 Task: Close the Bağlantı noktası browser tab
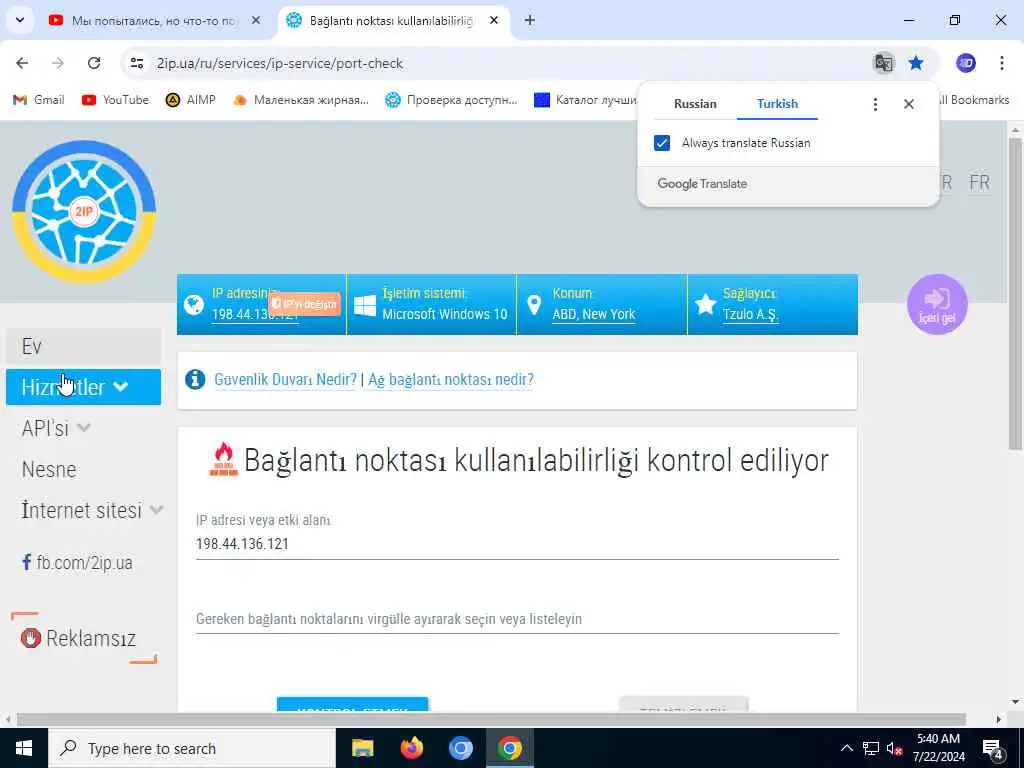(494, 20)
